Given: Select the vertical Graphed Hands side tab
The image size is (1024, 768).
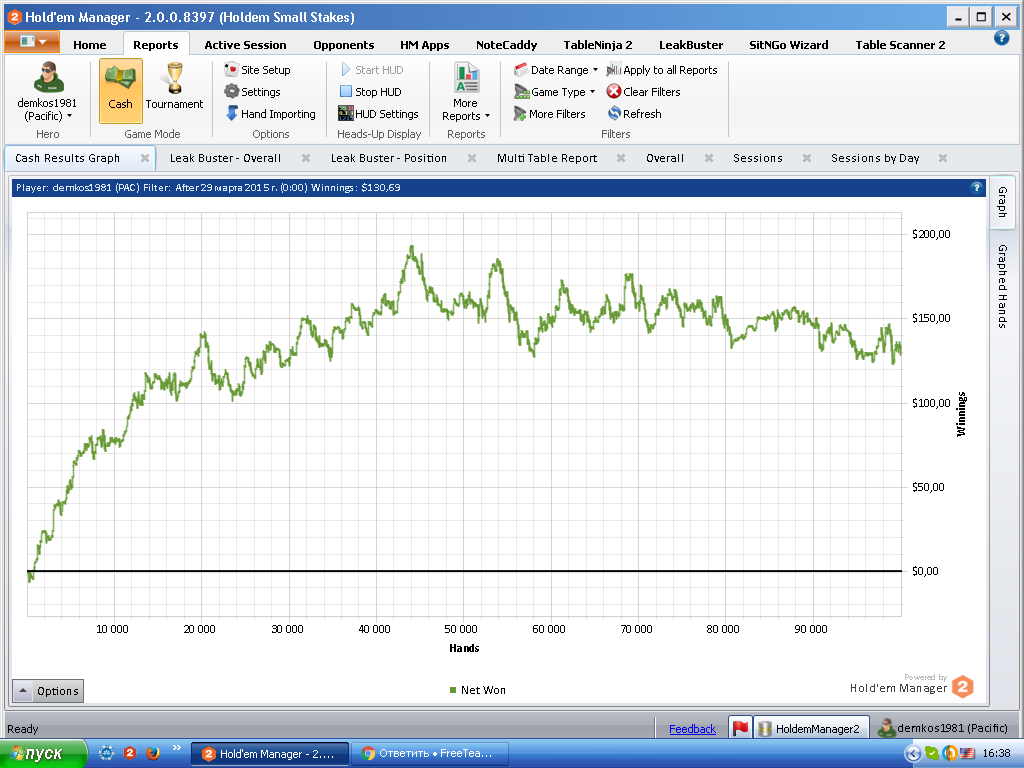Looking at the screenshot, I should point(1002,286).
